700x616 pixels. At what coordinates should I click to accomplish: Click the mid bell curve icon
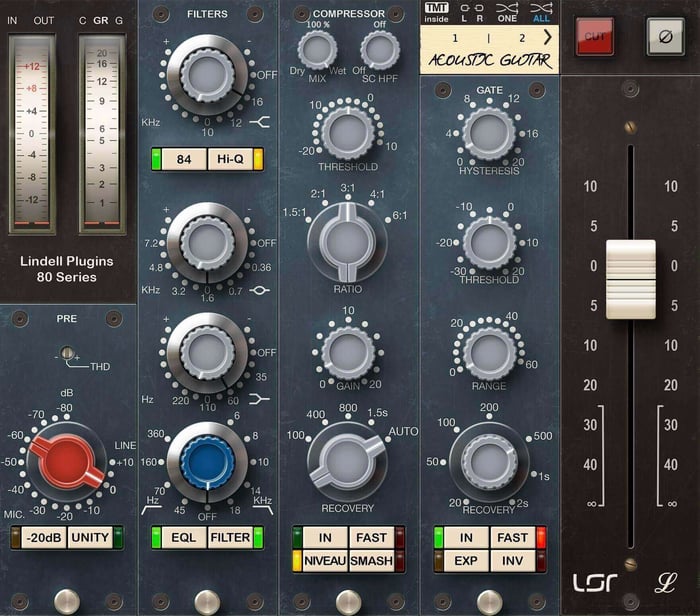click(260, 291)
